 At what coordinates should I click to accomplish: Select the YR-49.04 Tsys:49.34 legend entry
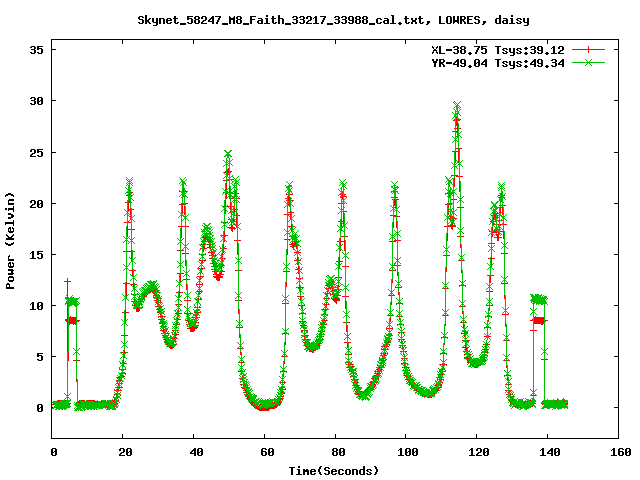(498, 63)
